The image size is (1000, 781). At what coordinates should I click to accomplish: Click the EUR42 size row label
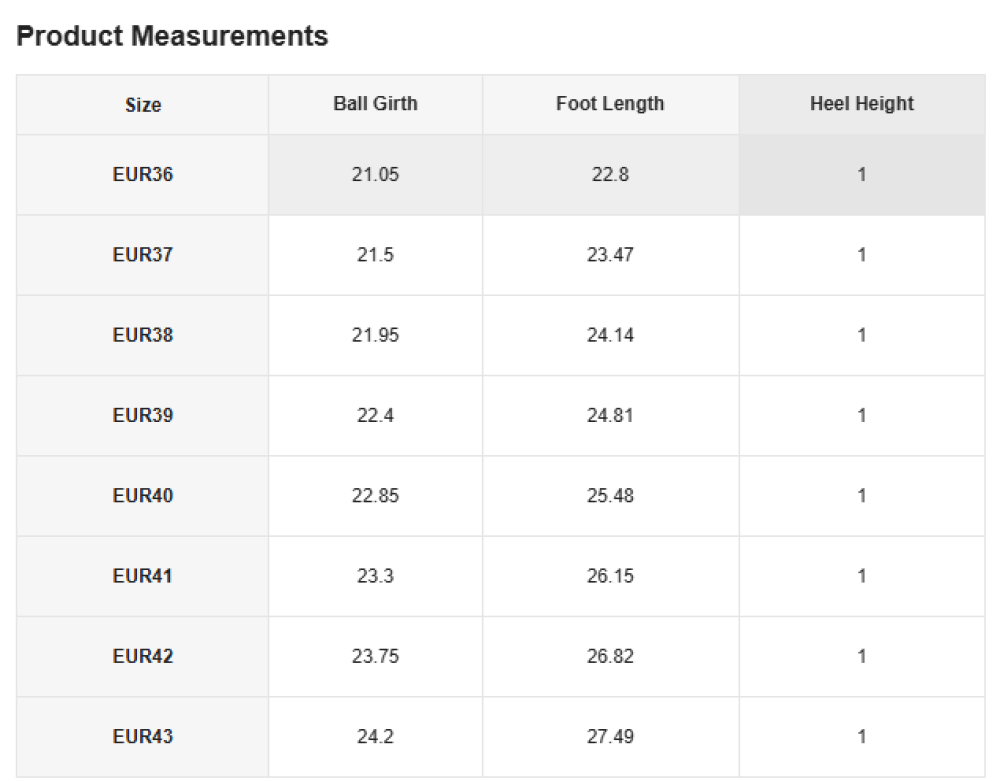[143, 657]
